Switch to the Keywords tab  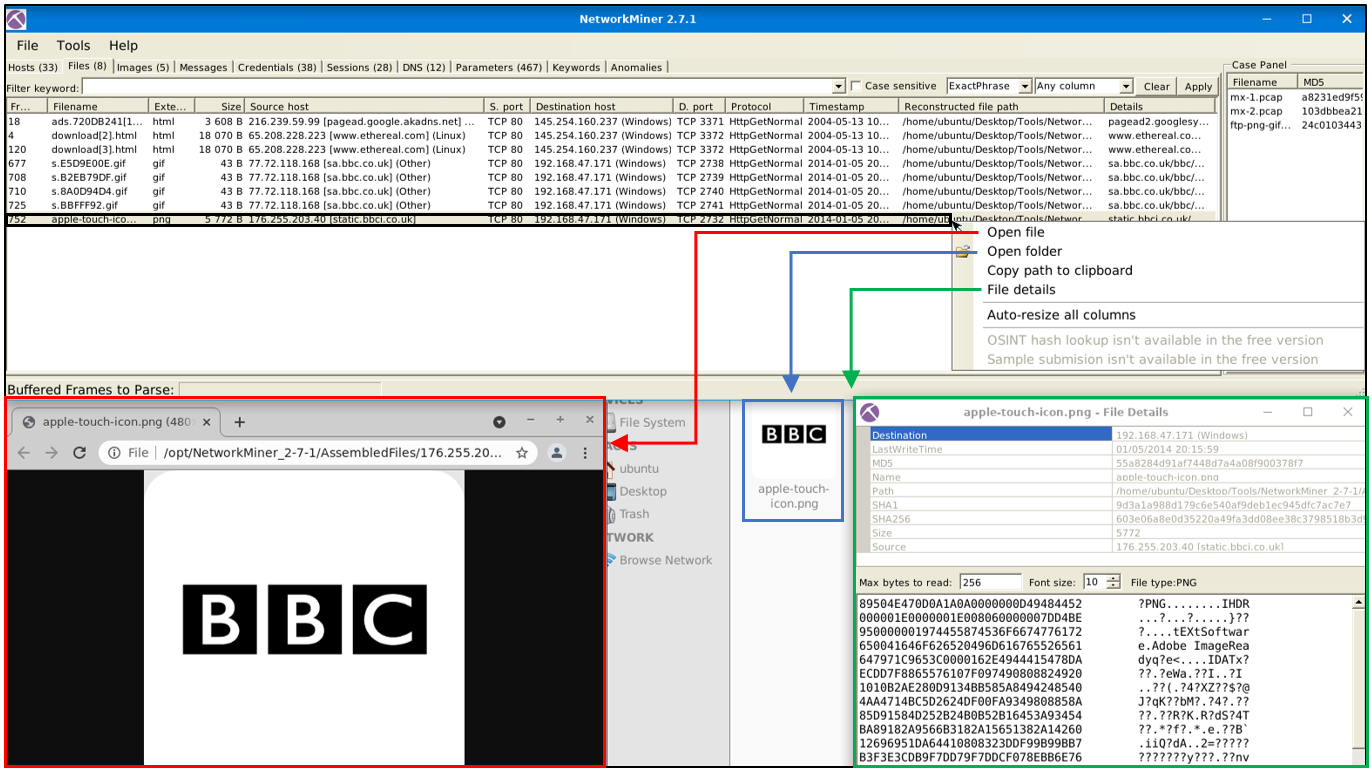tap(577, 67)
